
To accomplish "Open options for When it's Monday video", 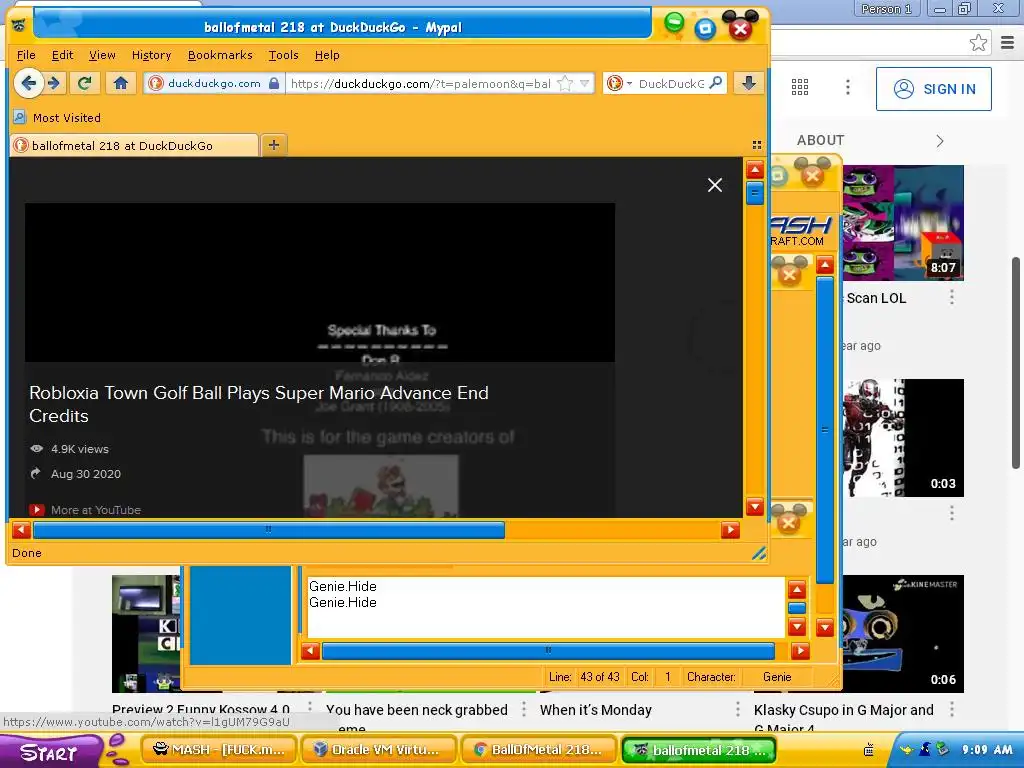I will (737, 709).
